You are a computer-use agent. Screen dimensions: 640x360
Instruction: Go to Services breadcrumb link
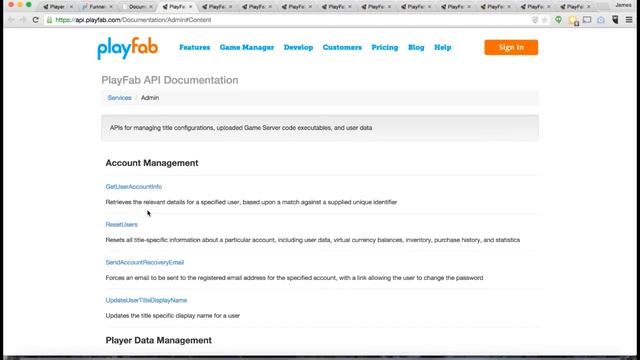(120, 98)
